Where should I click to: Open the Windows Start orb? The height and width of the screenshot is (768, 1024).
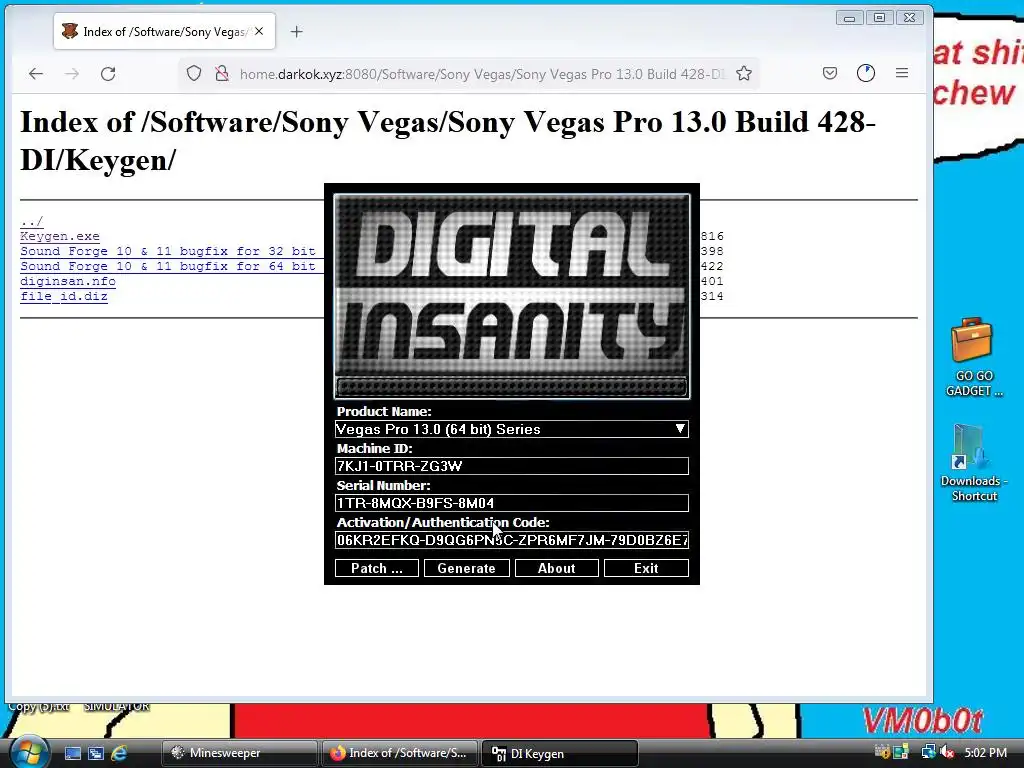click(27, 751)
